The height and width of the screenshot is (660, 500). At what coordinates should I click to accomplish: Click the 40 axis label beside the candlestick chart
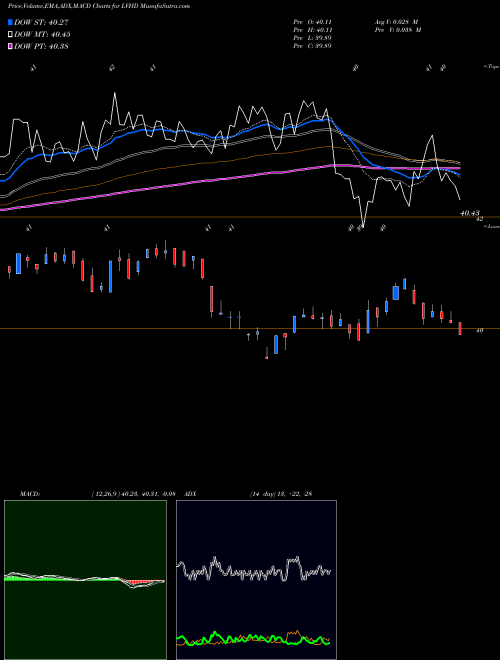pos(479,331)
